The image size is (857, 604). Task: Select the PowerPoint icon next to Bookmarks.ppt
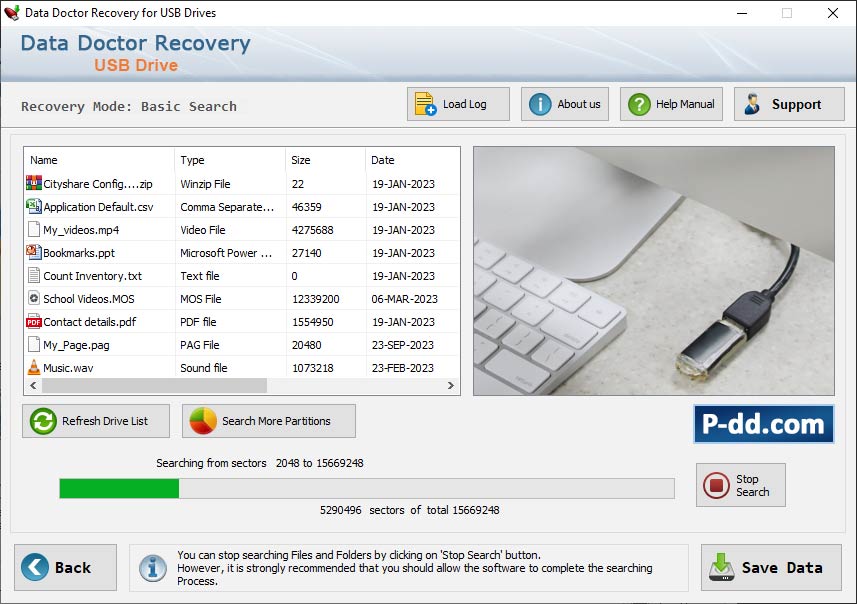pyautogui.click(x=34, y=253)
